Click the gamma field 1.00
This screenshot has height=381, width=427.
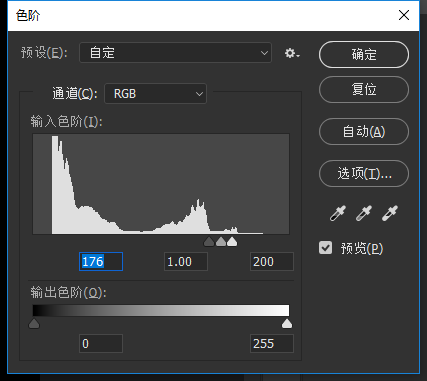coord(186,261)
